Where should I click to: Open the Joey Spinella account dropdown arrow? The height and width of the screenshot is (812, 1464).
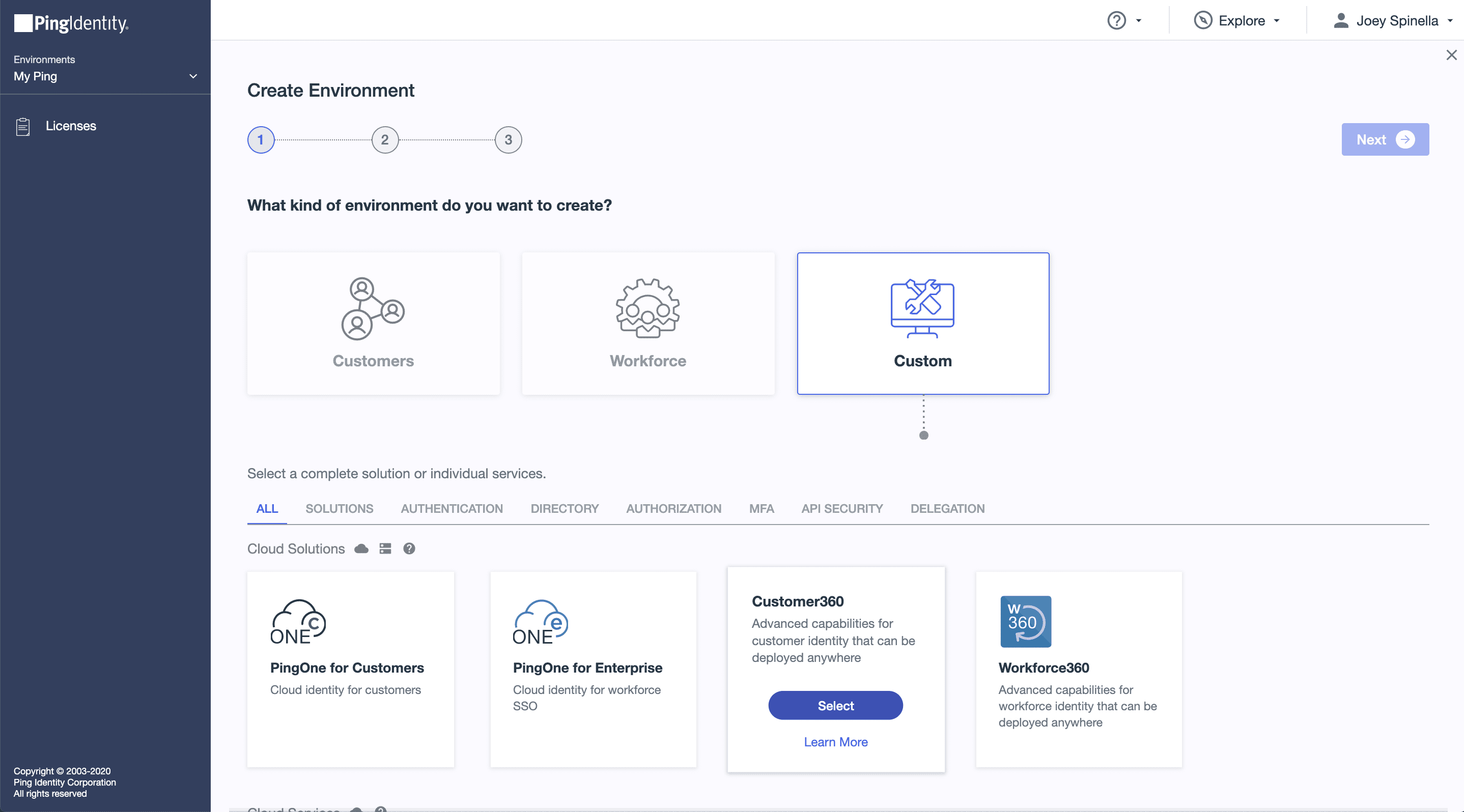[1450, 21]
